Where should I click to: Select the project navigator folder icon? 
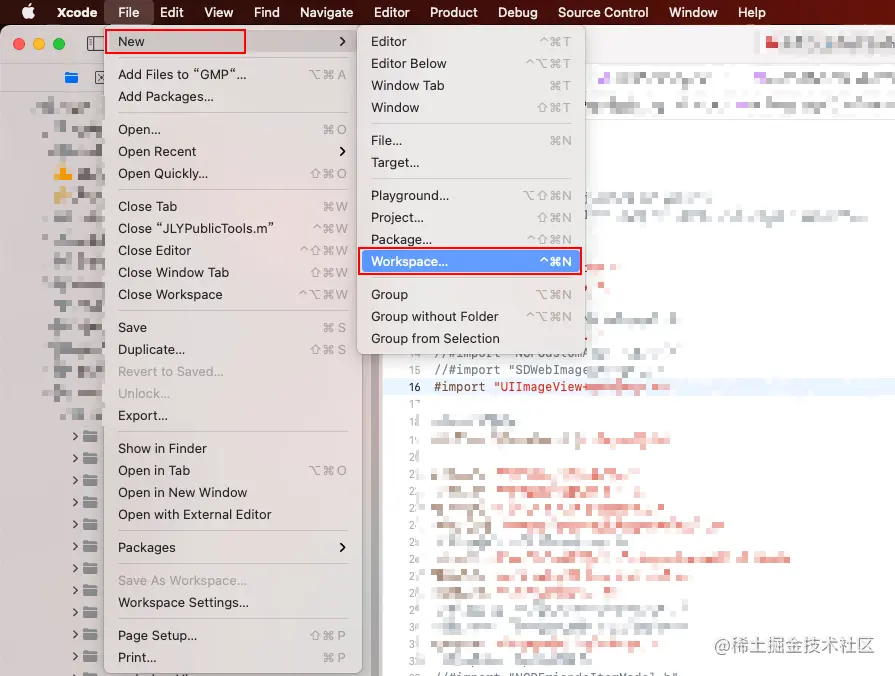click(x=71, y=78)
